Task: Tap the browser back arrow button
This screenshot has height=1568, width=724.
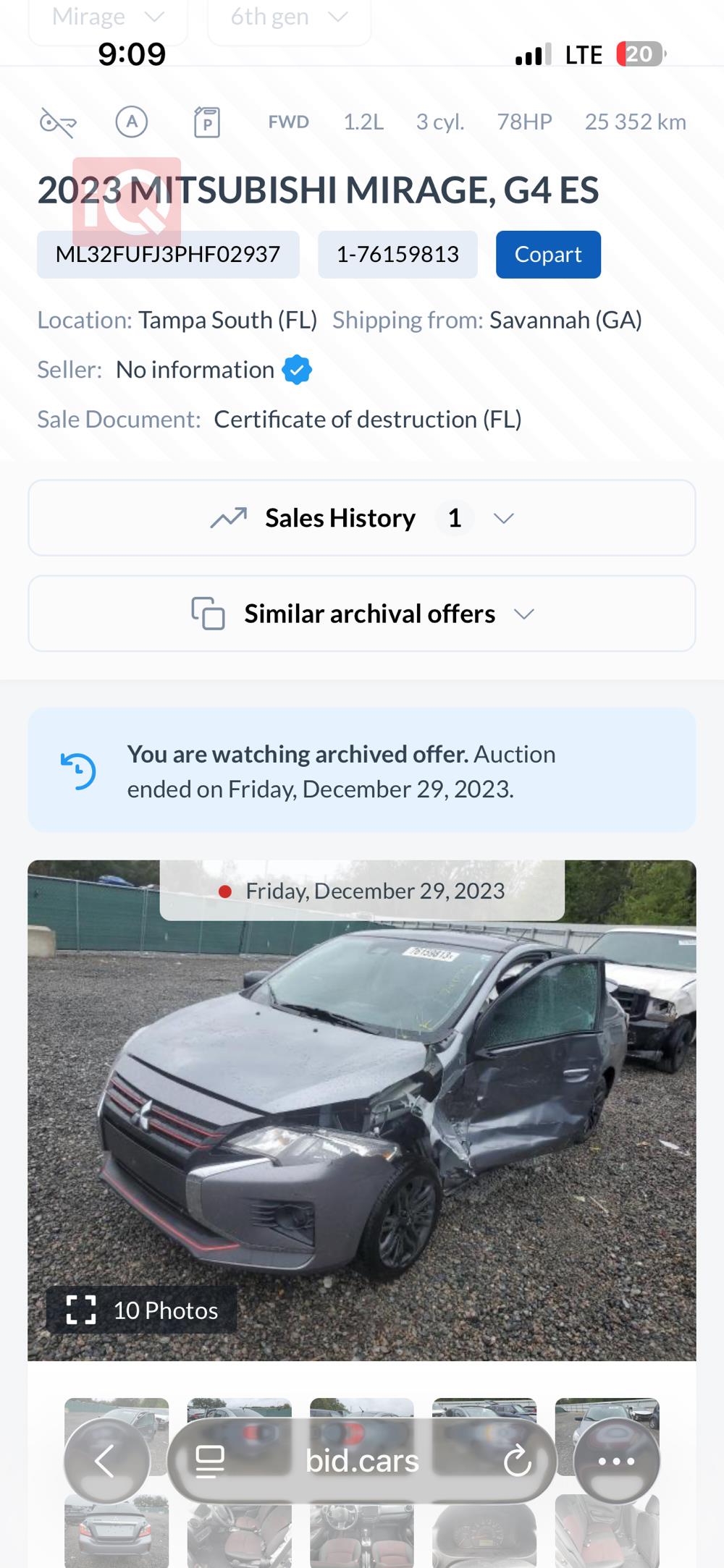Action: tap(106, 1460)
